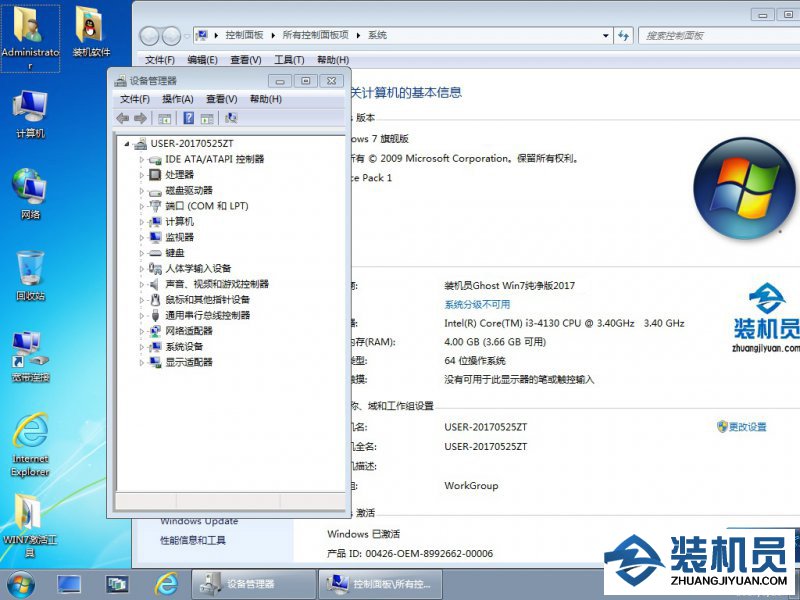Select the 回收站 recycle bin icon
This screenshot has height=600, width=800.
click(30, 276)
